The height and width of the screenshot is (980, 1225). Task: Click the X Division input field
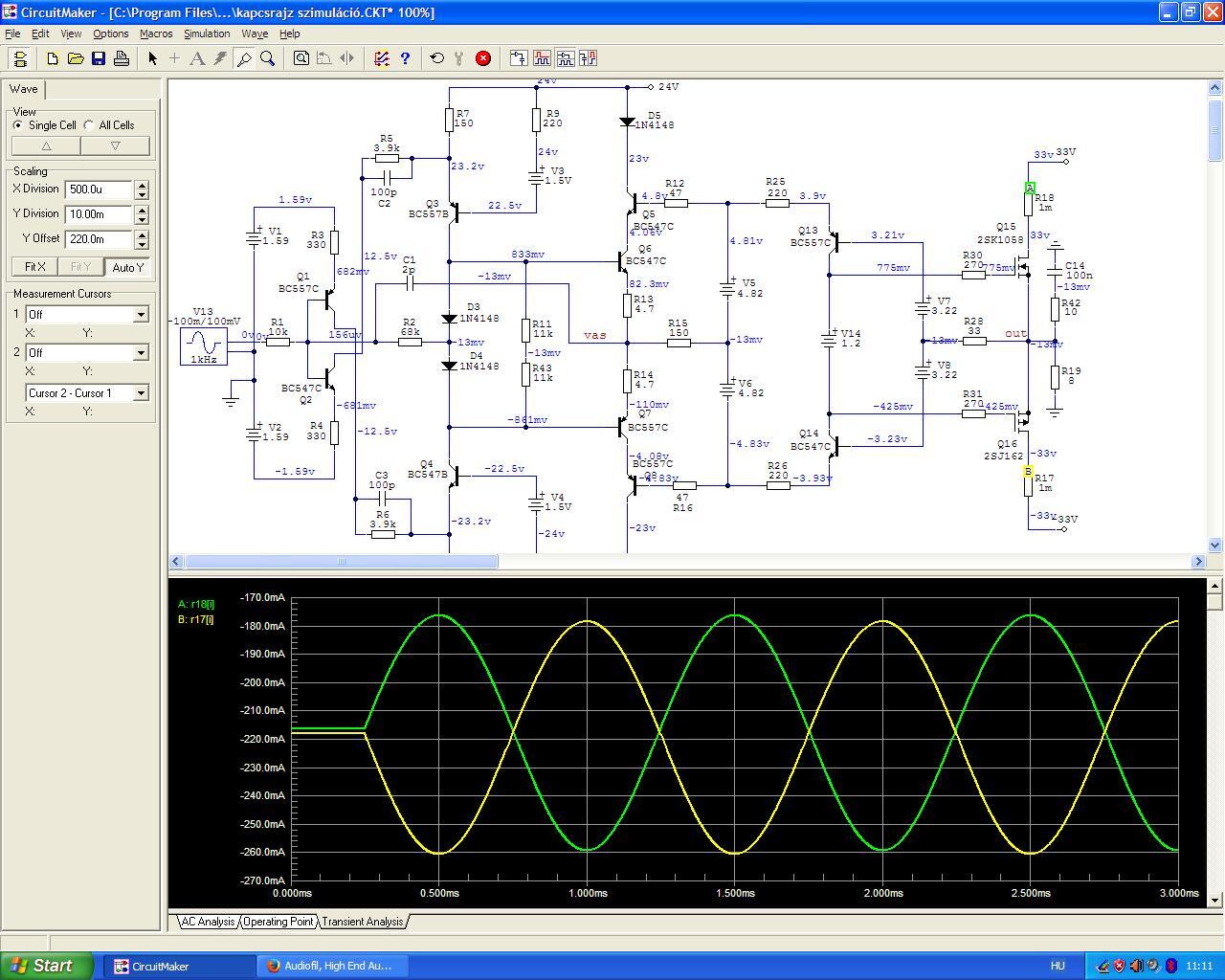[x=99, y=189]
